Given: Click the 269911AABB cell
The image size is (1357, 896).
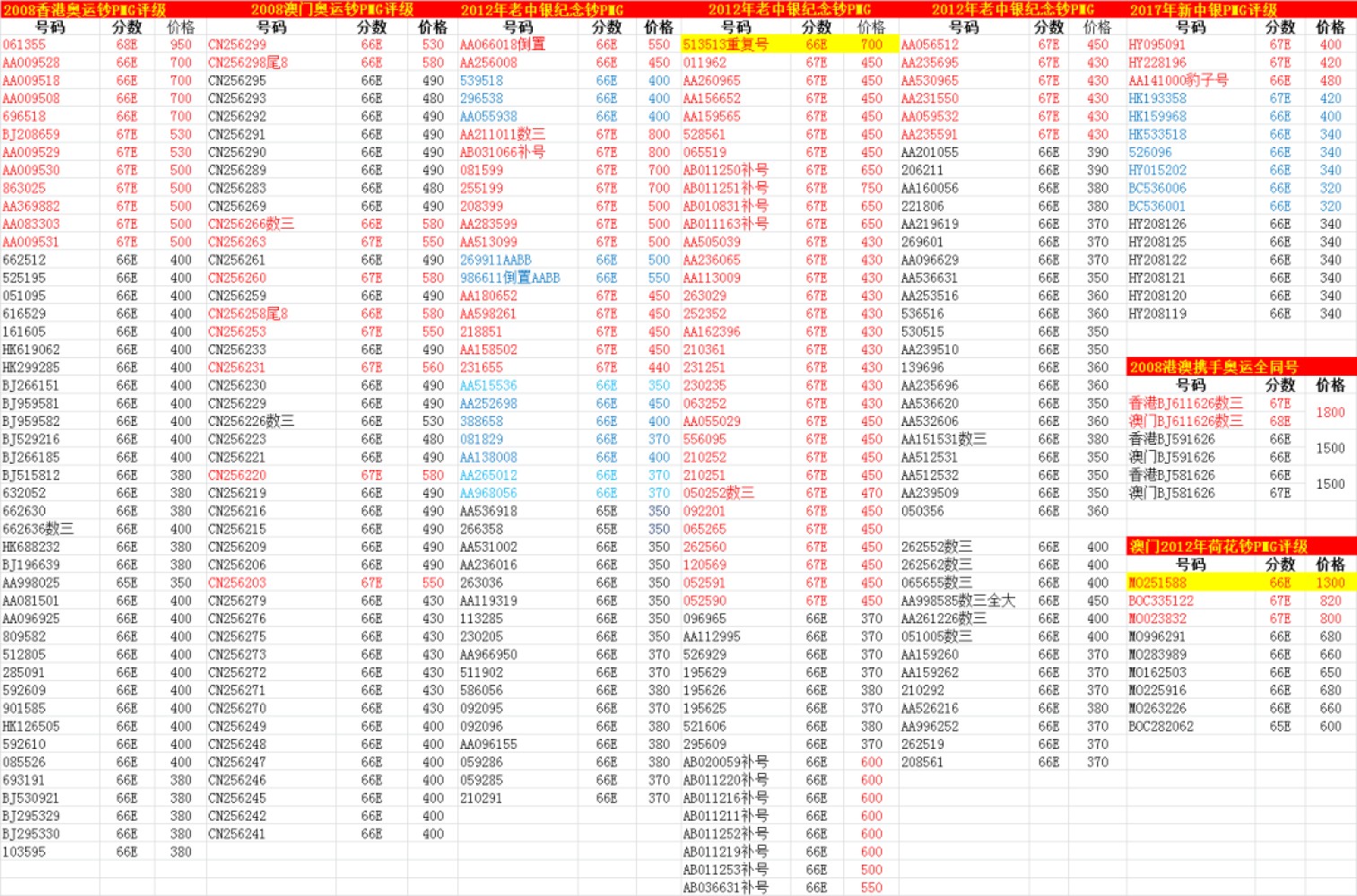Looking at the screenshot, I should pyautogui.click(x=495, y=259).
